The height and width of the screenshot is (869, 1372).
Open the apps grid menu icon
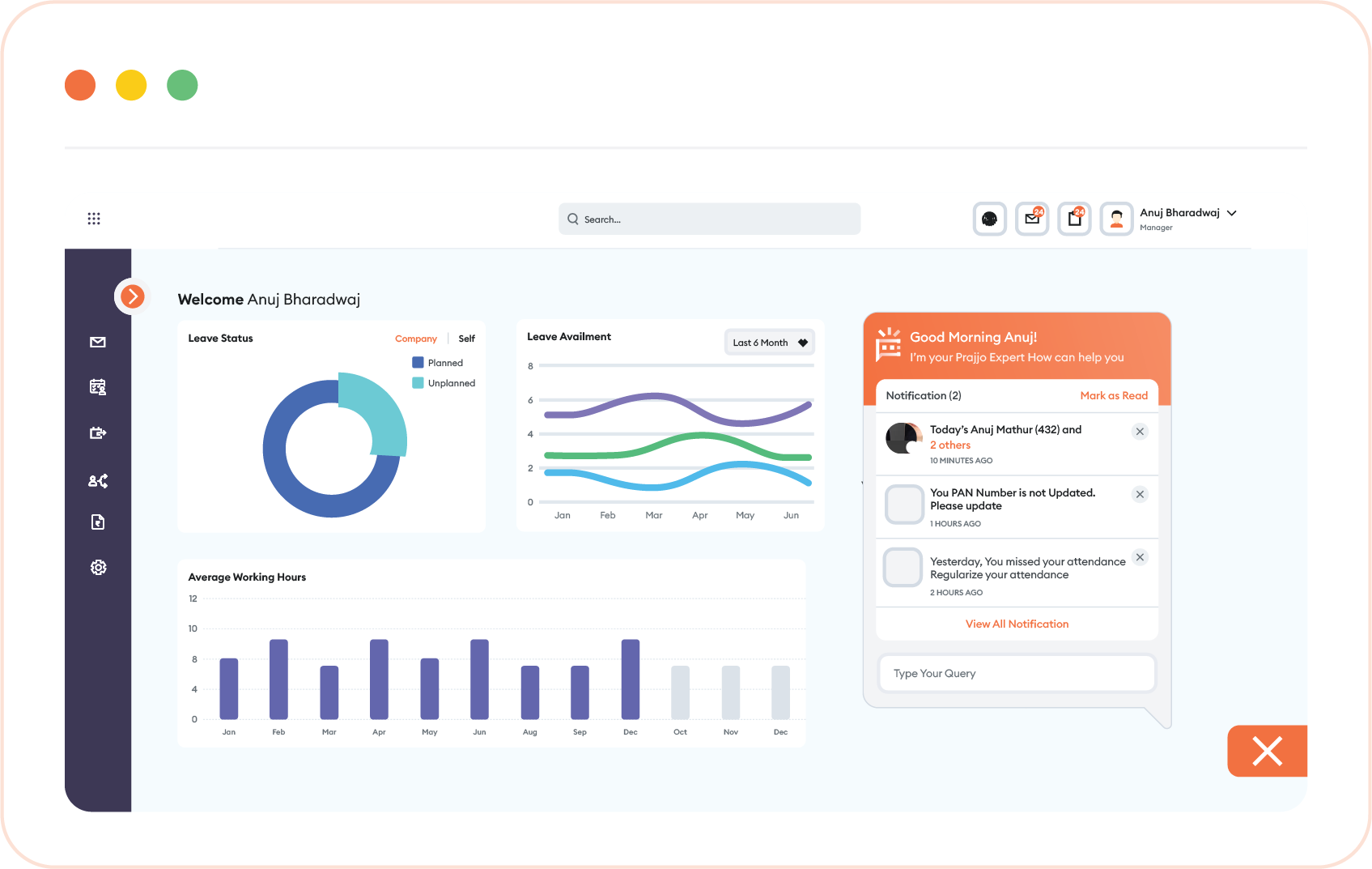tap(94, 219)
